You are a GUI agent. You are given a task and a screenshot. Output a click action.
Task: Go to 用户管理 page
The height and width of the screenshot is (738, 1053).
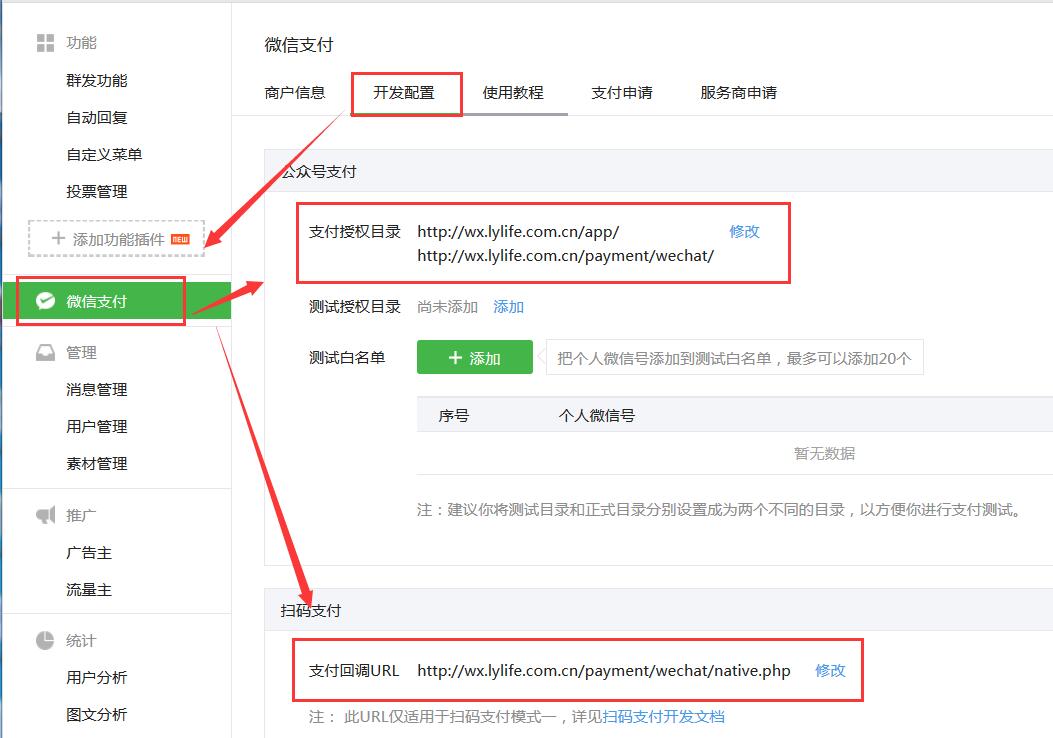tap(97, 426)
